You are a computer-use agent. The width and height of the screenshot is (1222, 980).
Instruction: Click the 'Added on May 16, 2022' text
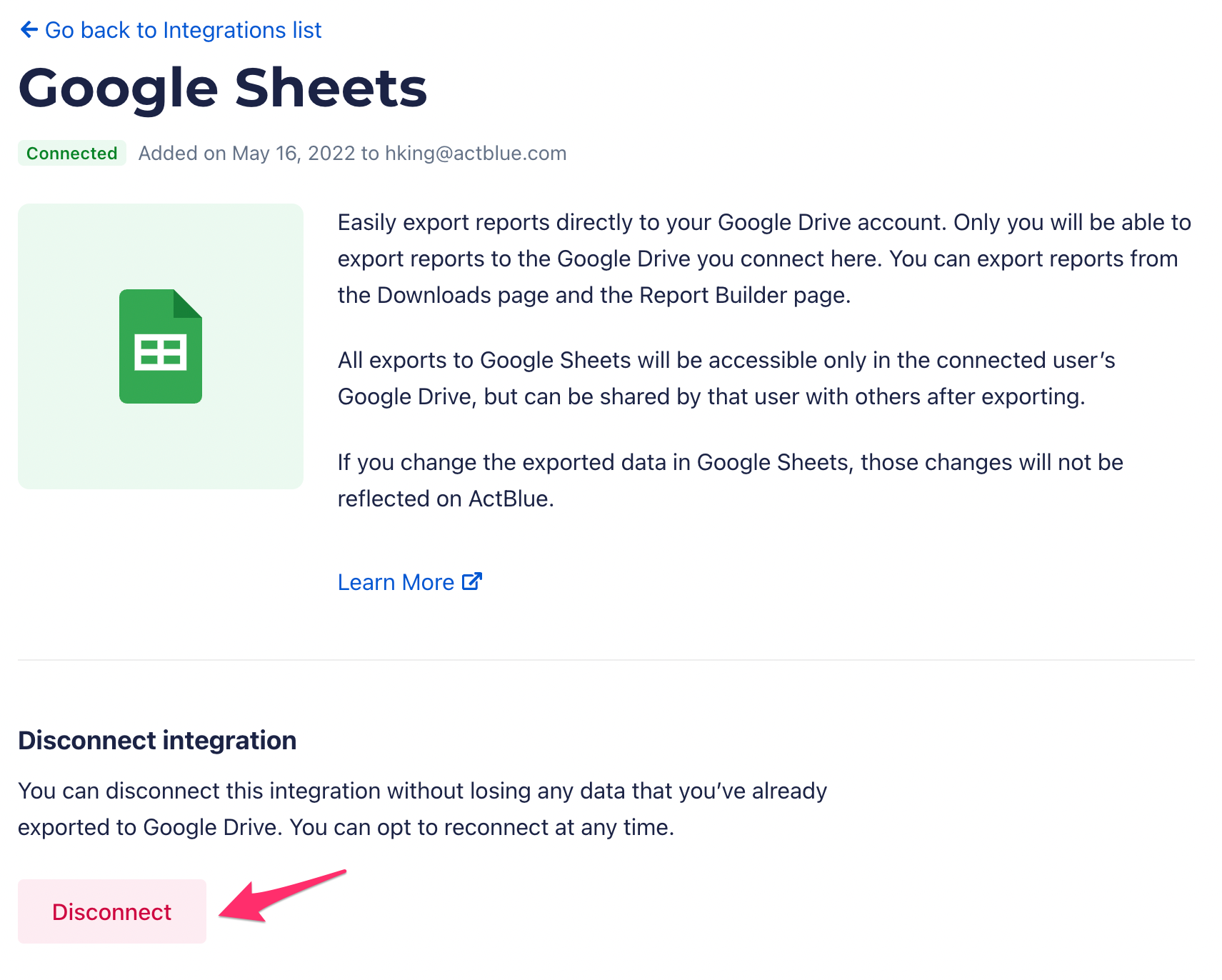click(246, 153)
